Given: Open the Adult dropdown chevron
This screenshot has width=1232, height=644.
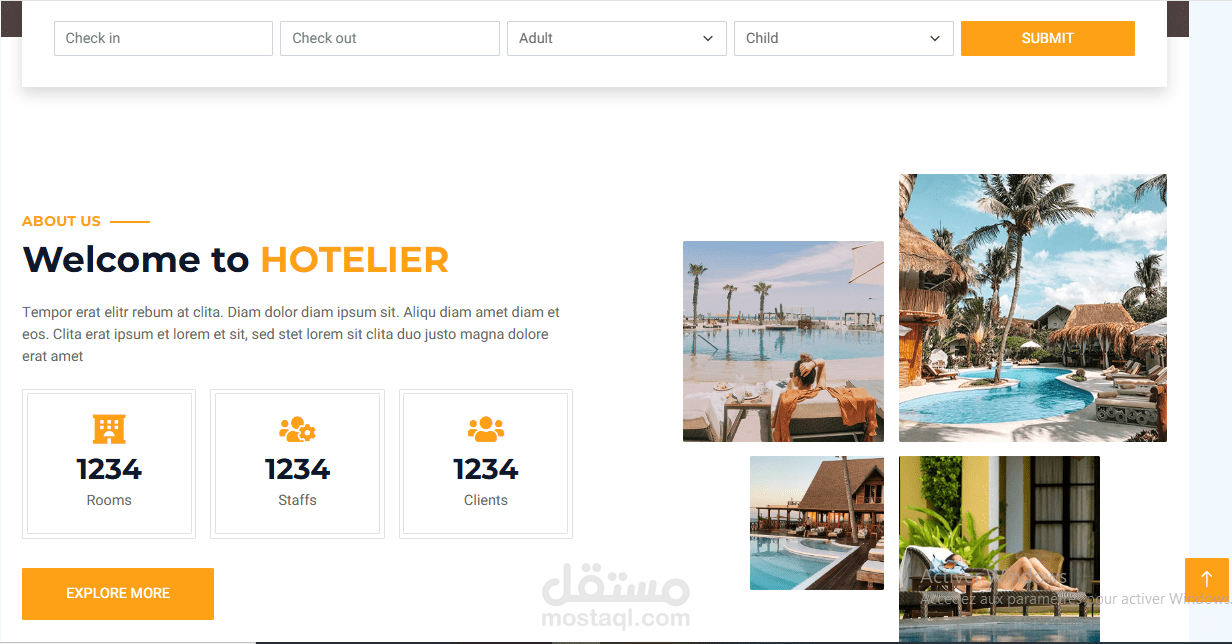Looking at the screenshot, I should click(x=708, y=39).
